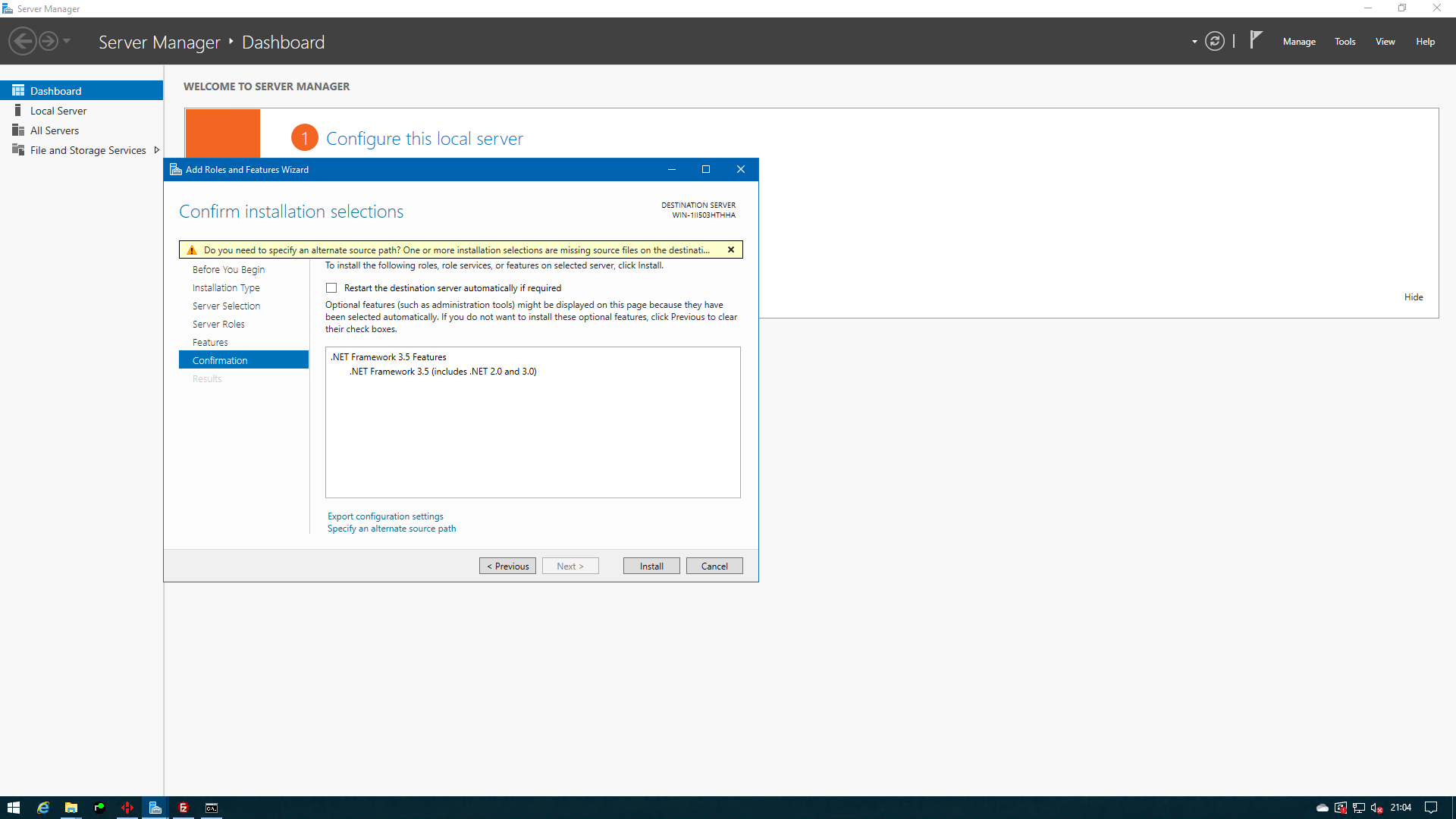The image size is (1456, 819).
Task: Click the Notifications flag icon
Action: (x=1256, y=39)
